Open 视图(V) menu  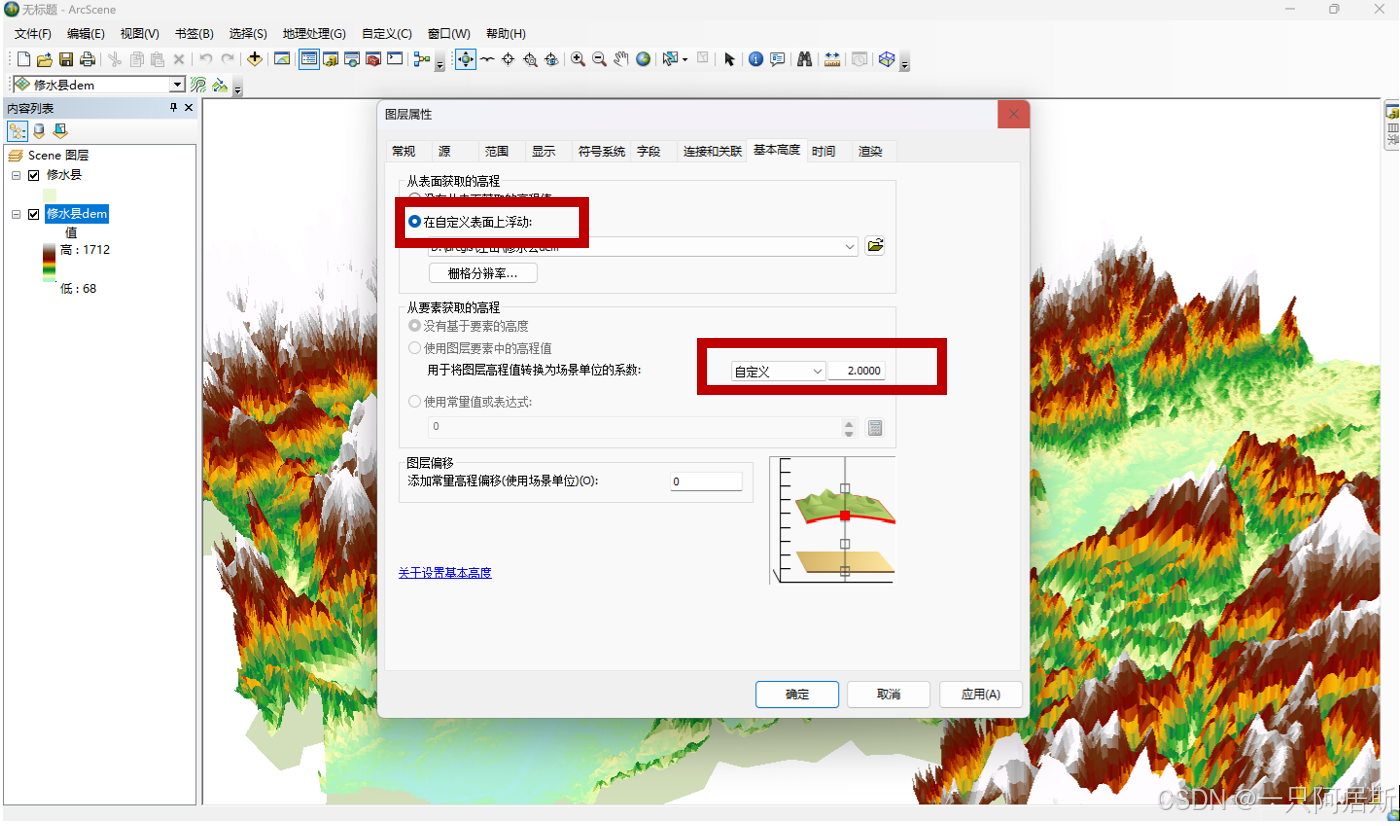tap(140, 34)
